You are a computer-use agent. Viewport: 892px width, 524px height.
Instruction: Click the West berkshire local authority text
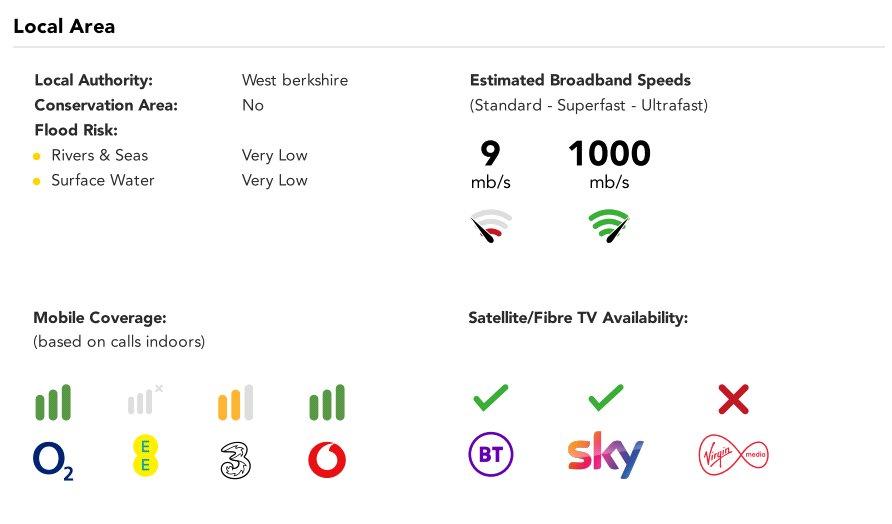[x=295, y=80]
